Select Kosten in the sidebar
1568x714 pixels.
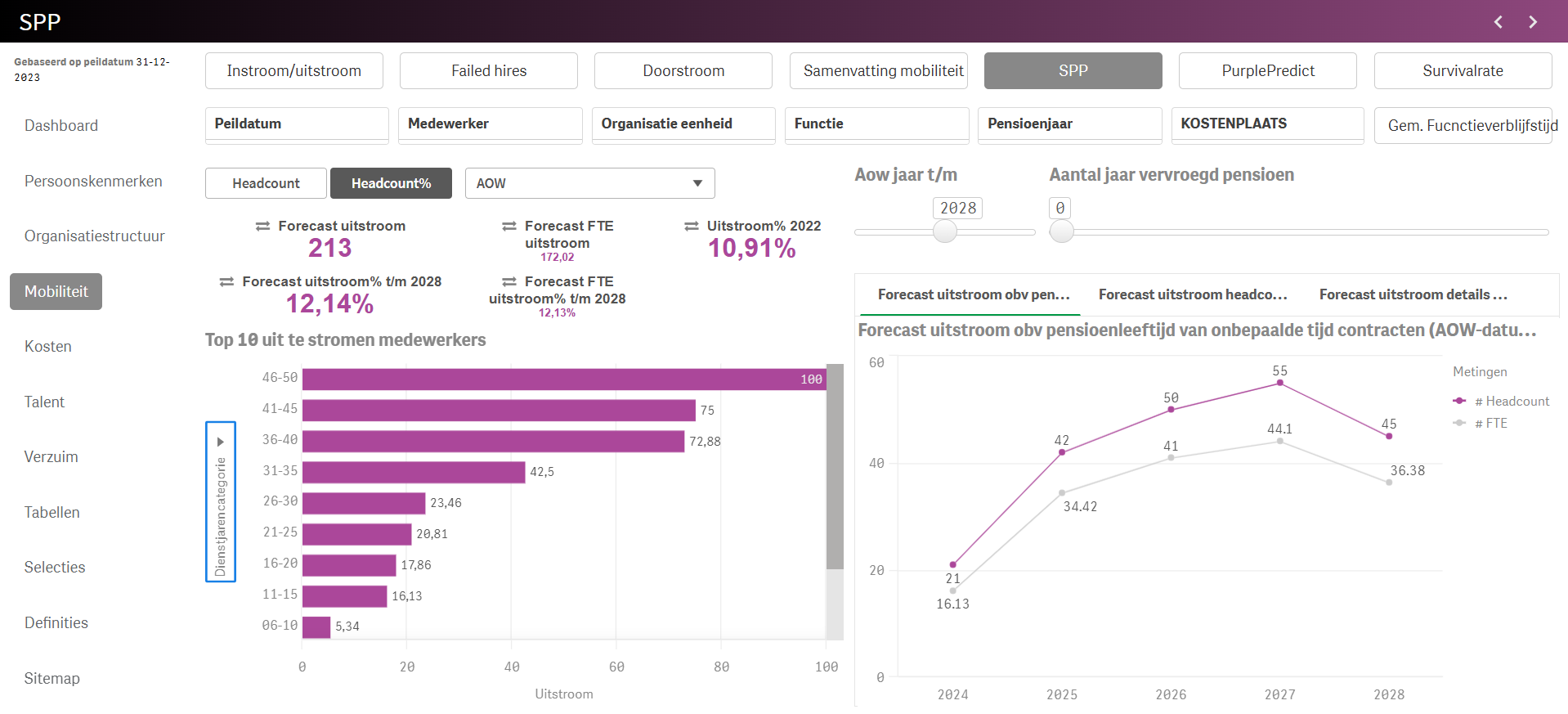pos(48,347)
